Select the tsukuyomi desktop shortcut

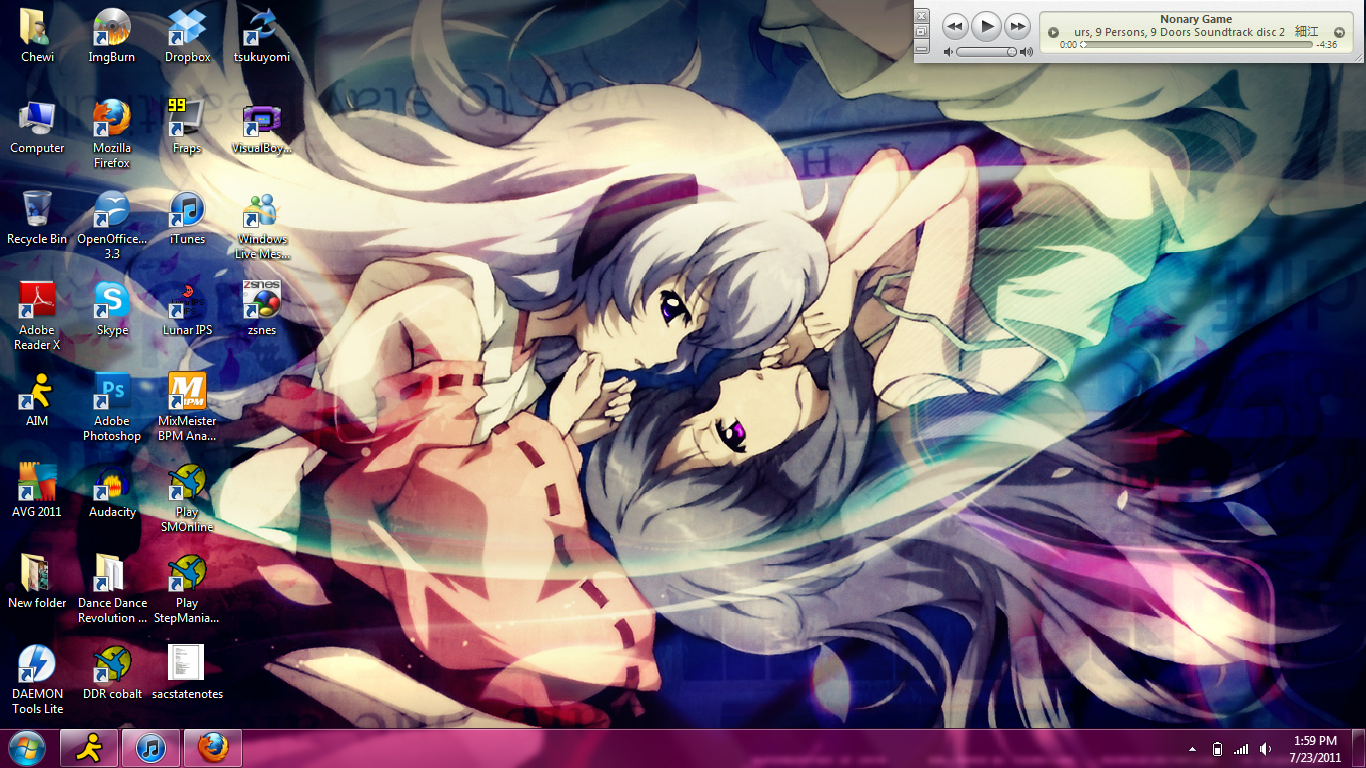coord(262,36)
